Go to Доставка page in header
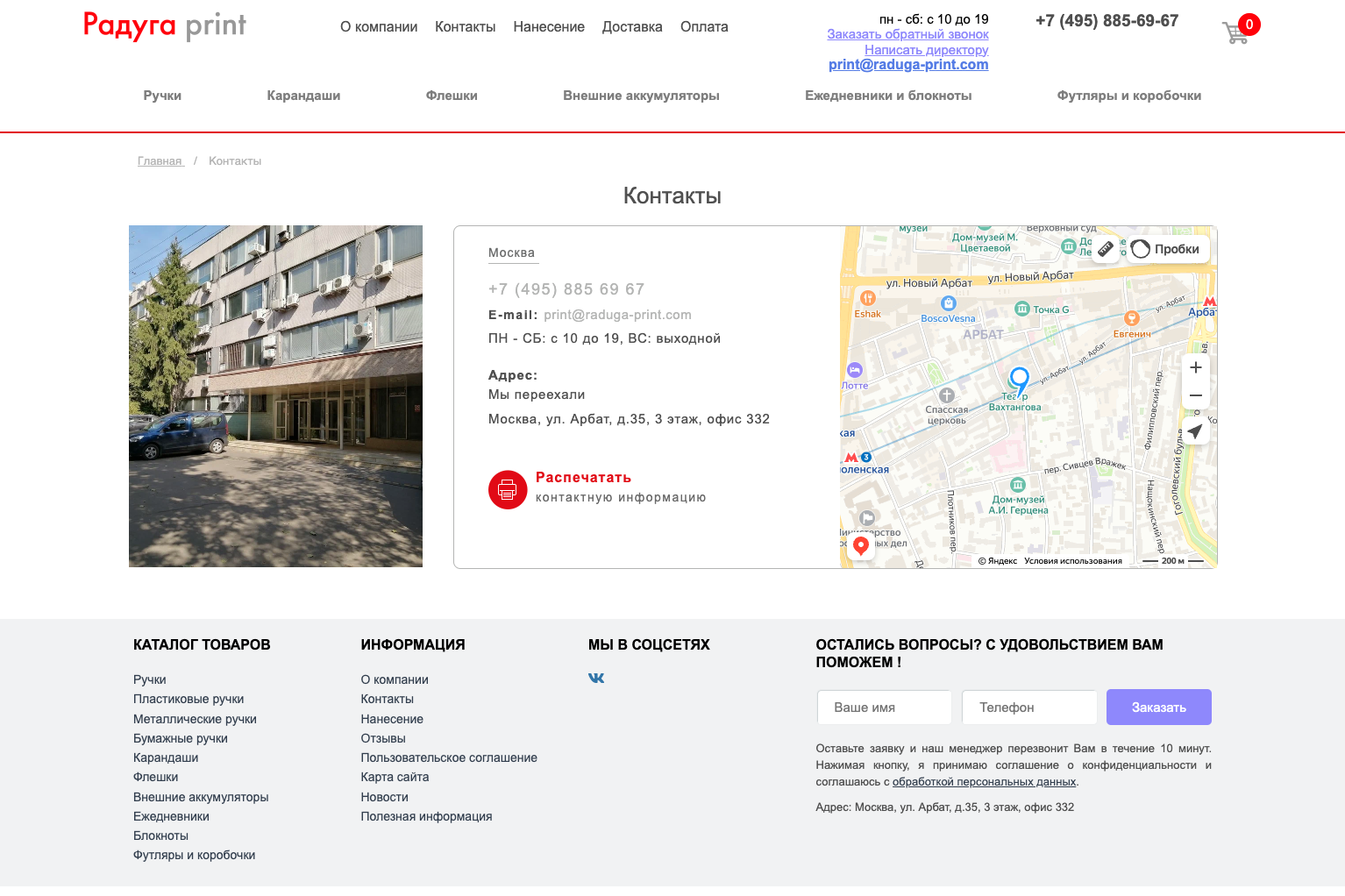The width and height of the screenshot is (1345, 896). click(x=632, y=27)
